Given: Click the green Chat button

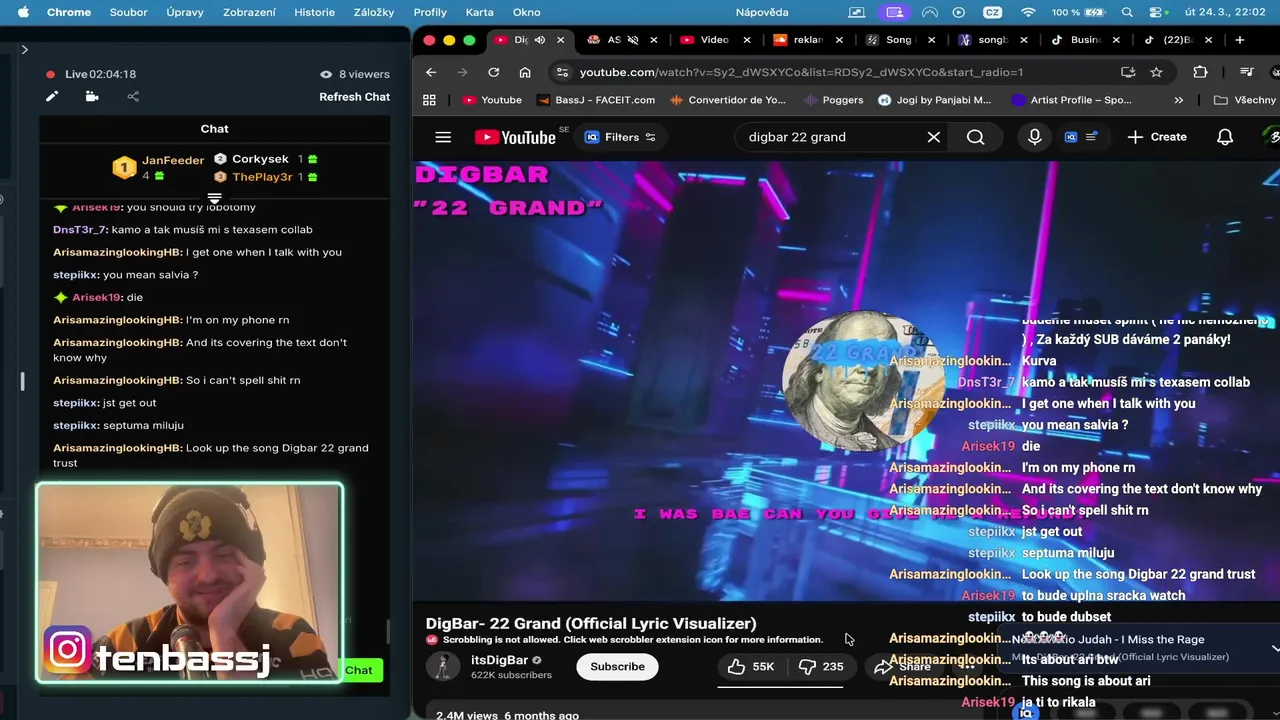Looking at the screenshot, I should point(359,670).
